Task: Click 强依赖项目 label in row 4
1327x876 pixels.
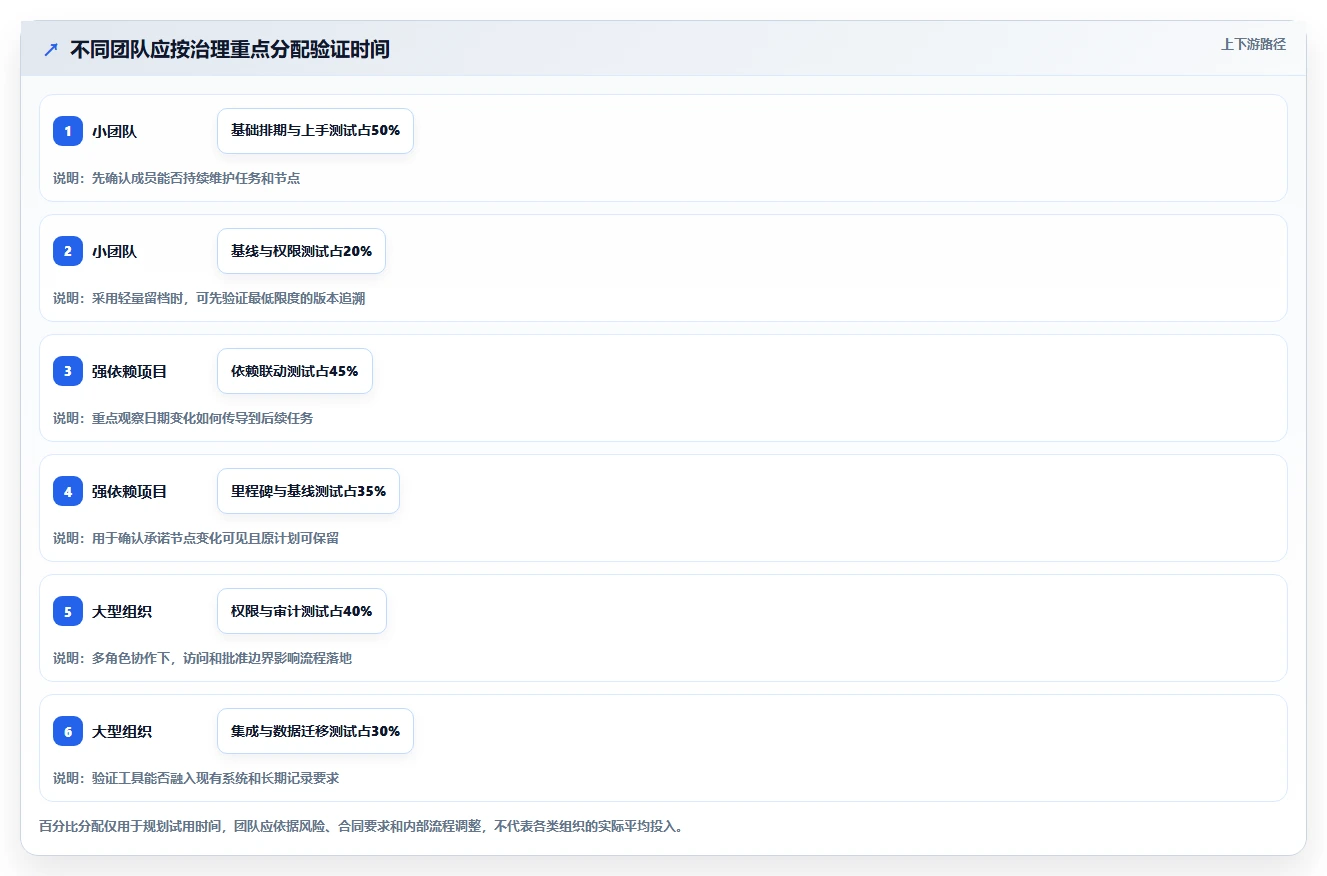Action: pyautogui.click(x=129, y=491)
